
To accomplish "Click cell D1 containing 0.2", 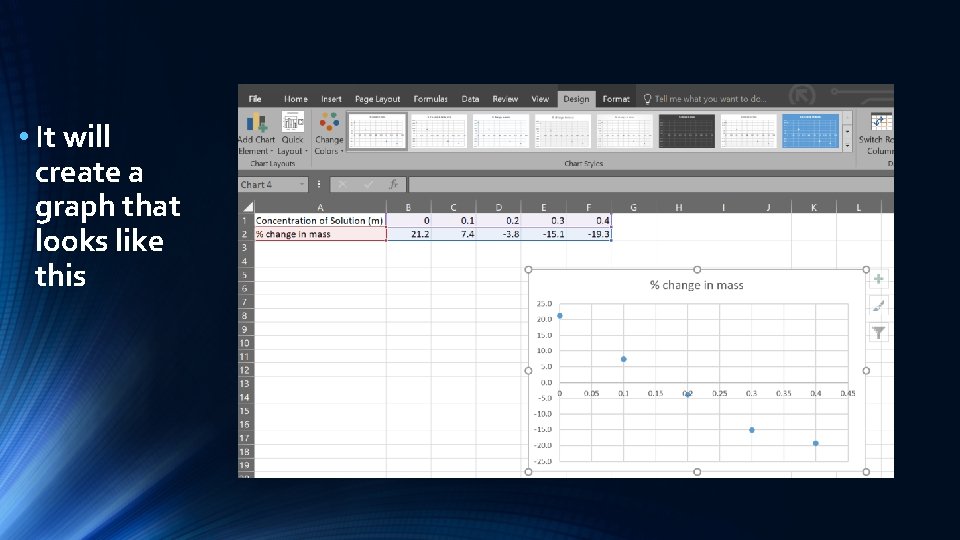I will tap(498, 220).
